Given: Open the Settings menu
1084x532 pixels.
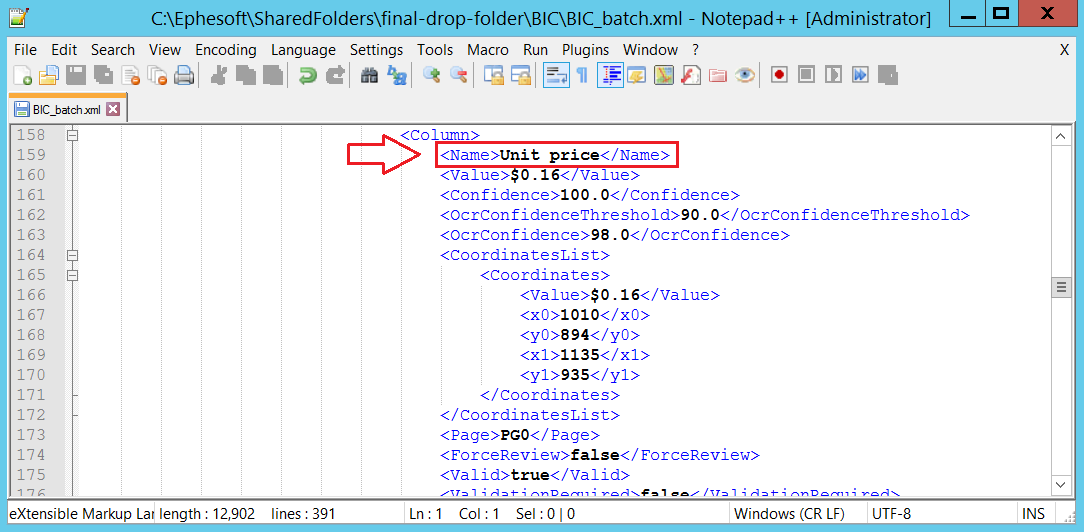Looking at the screenshot, I should 376,50.
